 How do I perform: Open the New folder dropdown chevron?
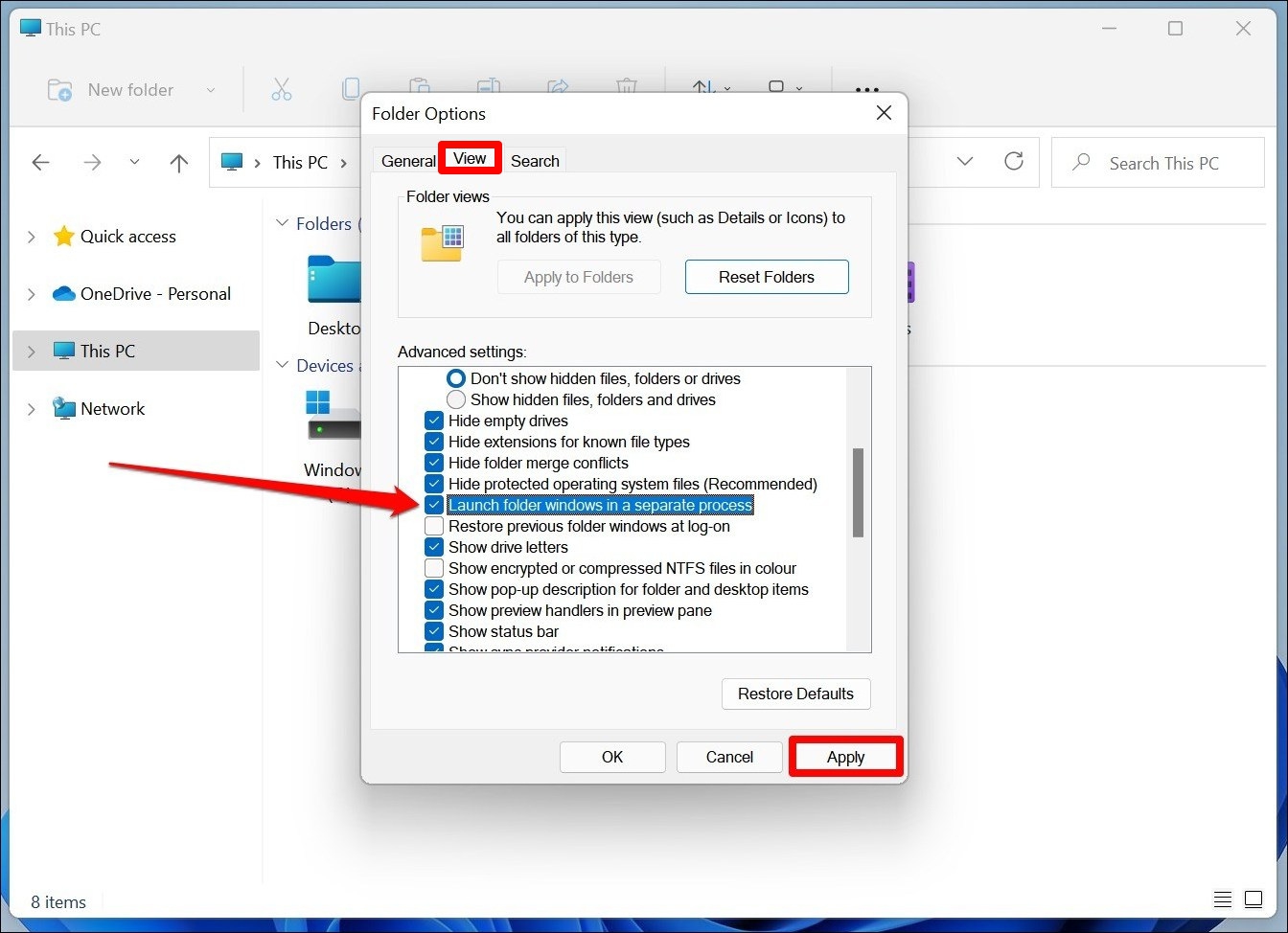[211, 90]
